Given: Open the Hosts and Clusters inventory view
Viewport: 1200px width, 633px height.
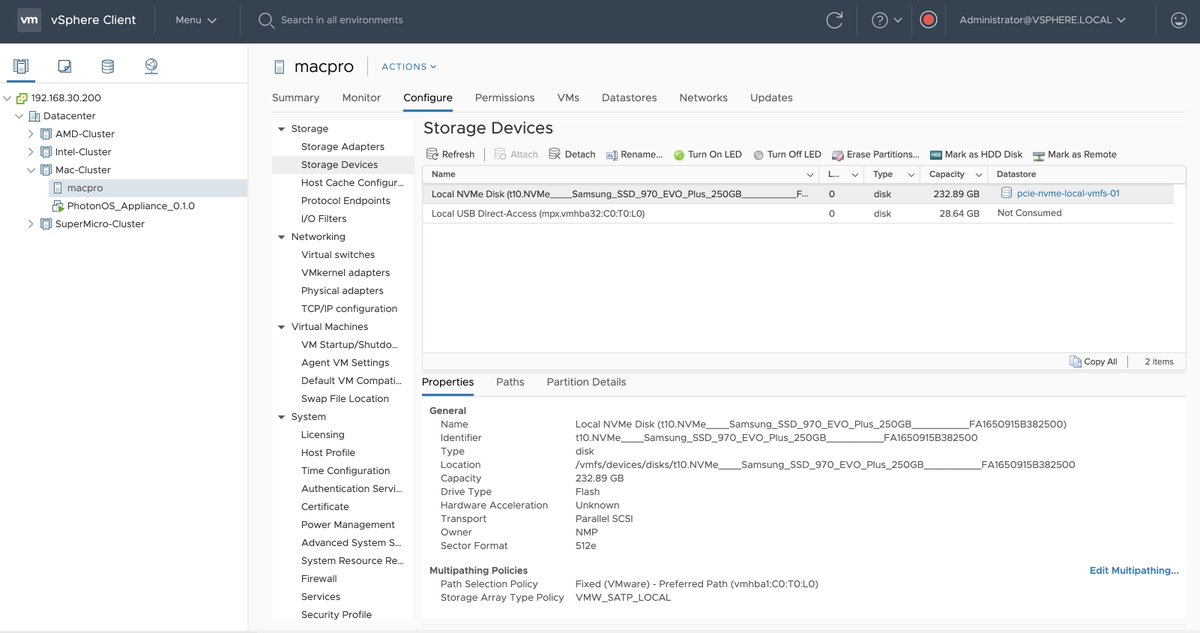Looking at the screenshot, I should coord(21,67).
